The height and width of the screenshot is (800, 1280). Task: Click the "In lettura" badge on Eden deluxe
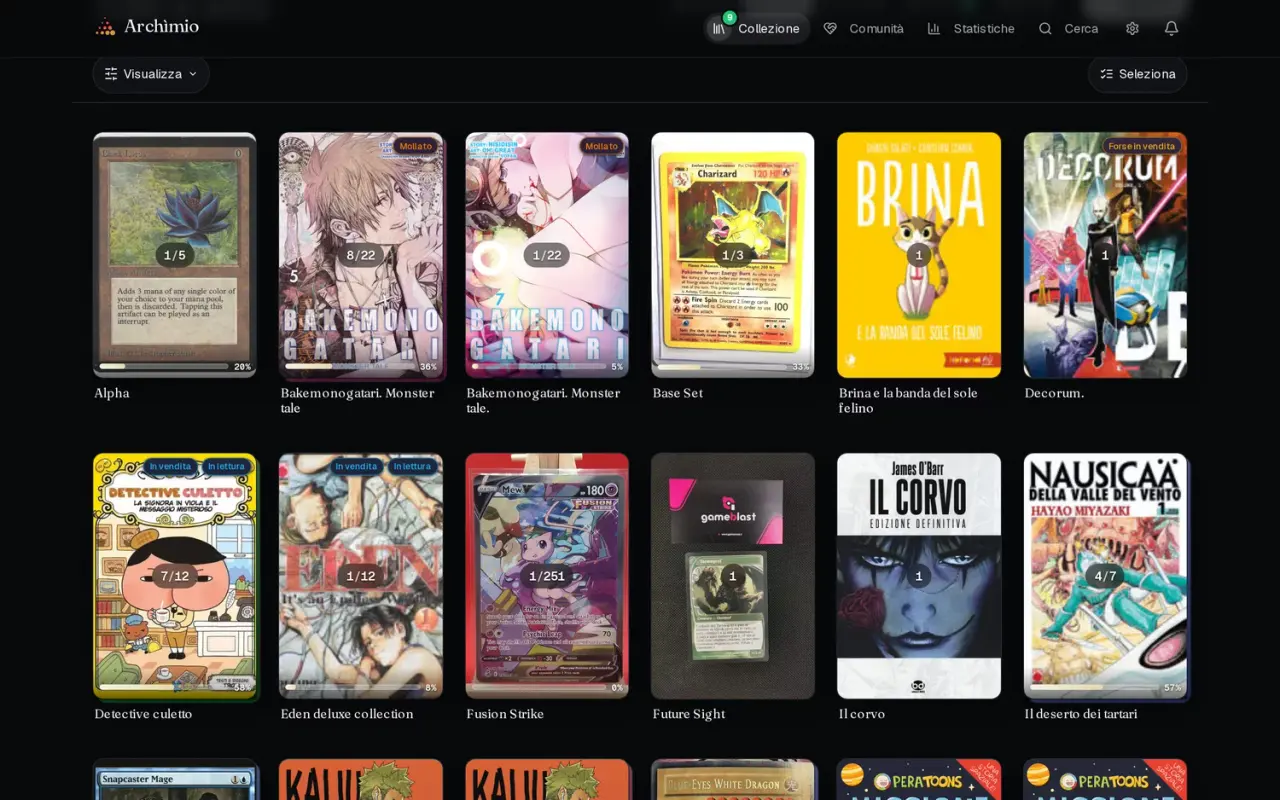[412, 466]
